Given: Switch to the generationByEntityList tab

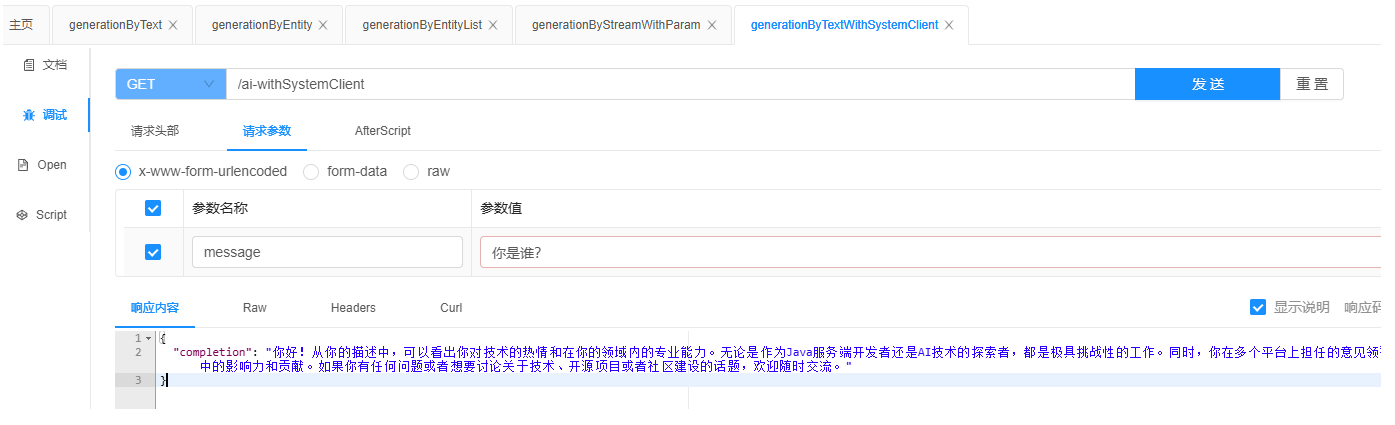Looking at the screenshot, I should [422, 25].
